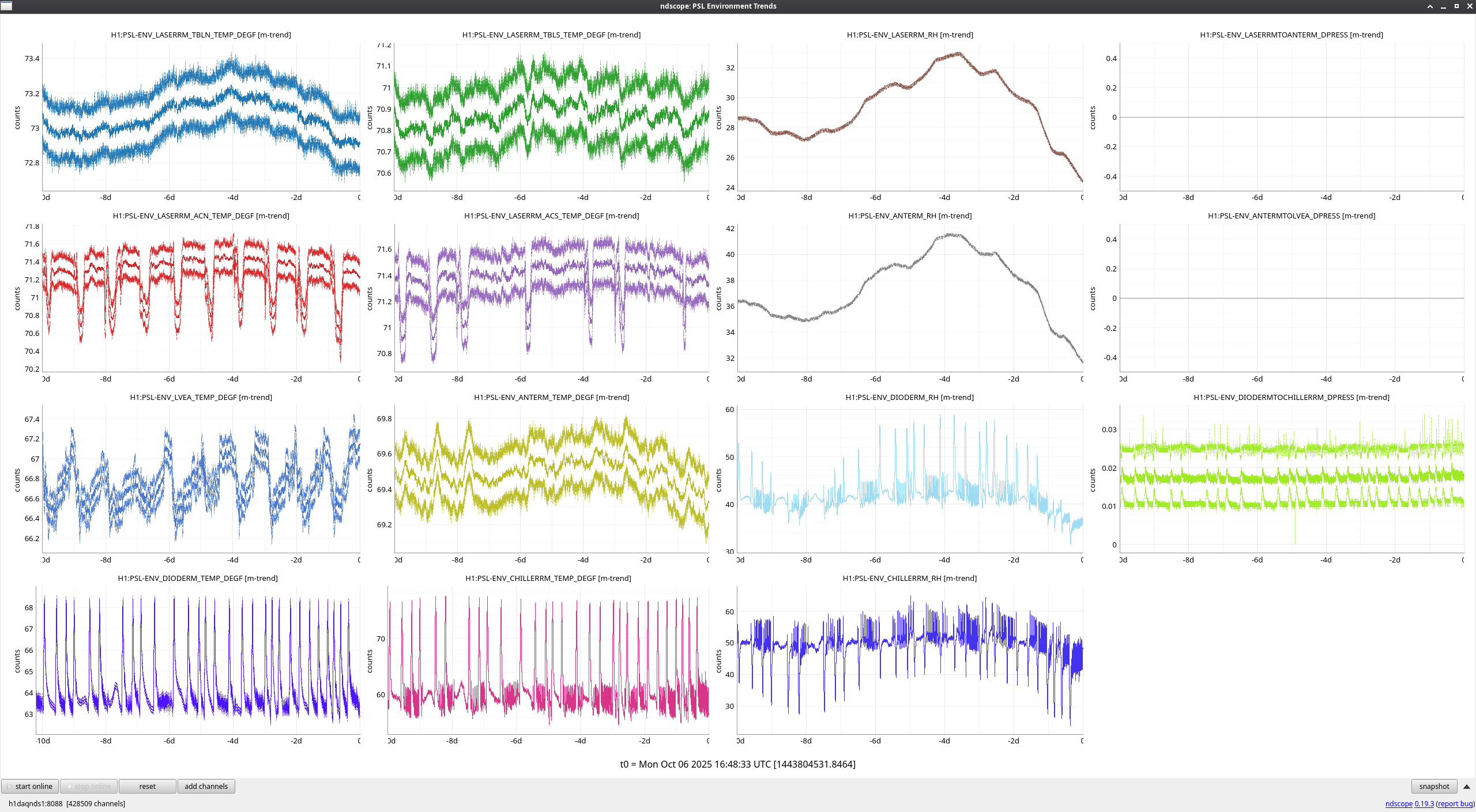Expand the snapshot panel triangle arrow
Image resolution: width=1476 pixels, height=812 pixels.
coord(1467,787)
